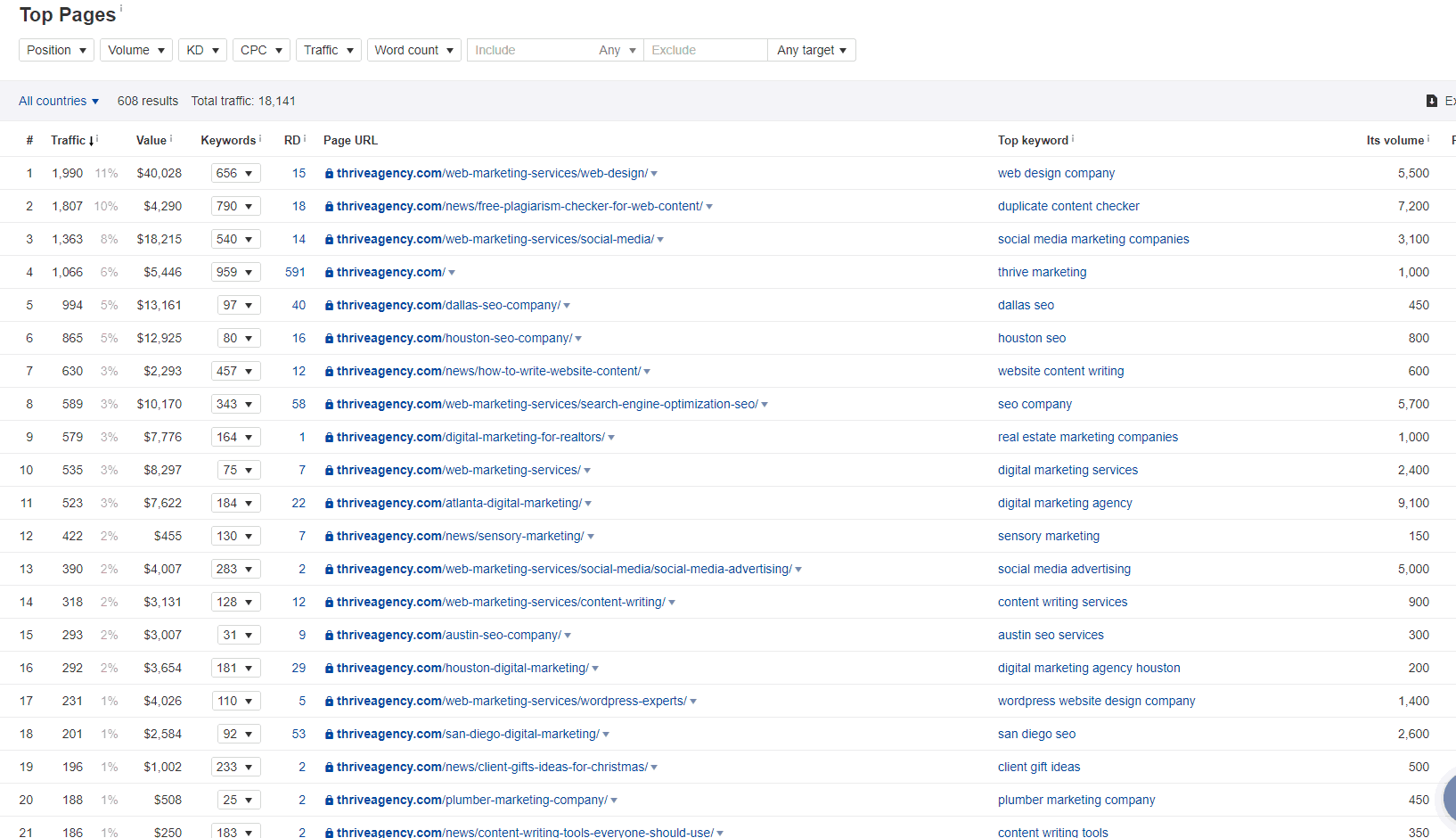Open the Any target dropdown
The width and height of the screenshot is (1456, 838).
pos(811,50)
